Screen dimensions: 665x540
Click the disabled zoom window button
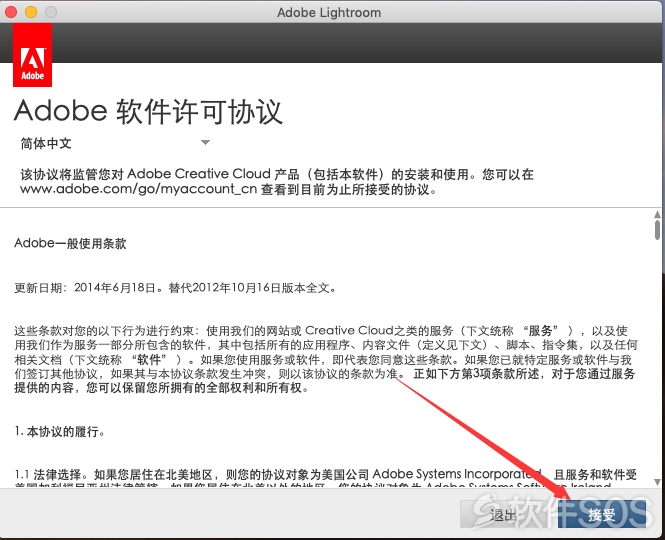[51, 12]
